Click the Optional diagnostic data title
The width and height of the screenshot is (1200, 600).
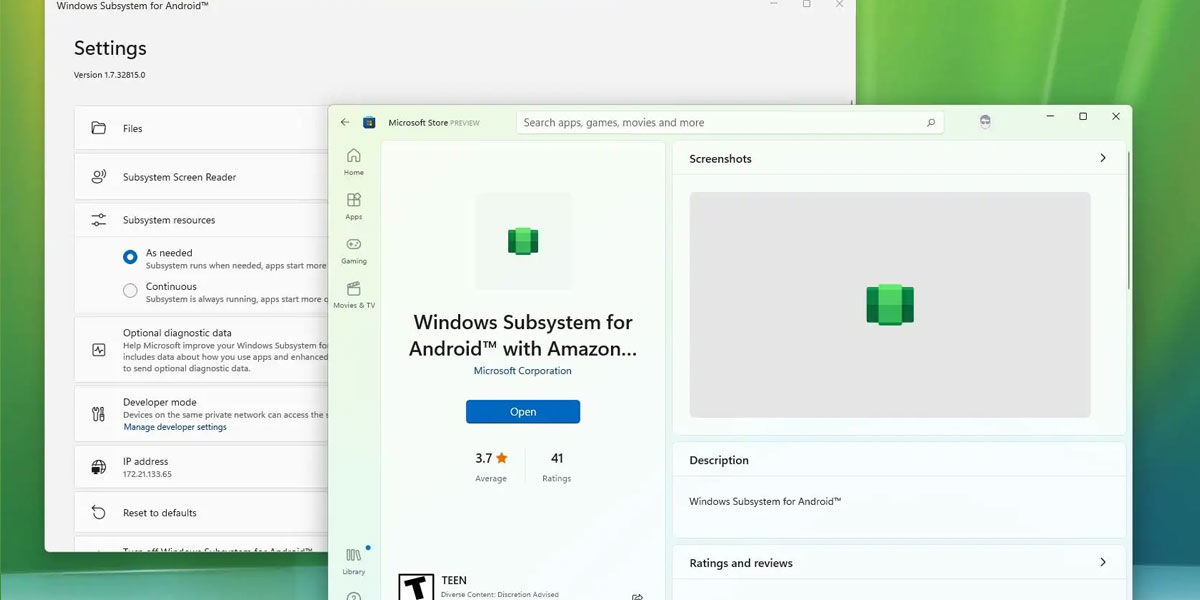click(x=177, y=333)
